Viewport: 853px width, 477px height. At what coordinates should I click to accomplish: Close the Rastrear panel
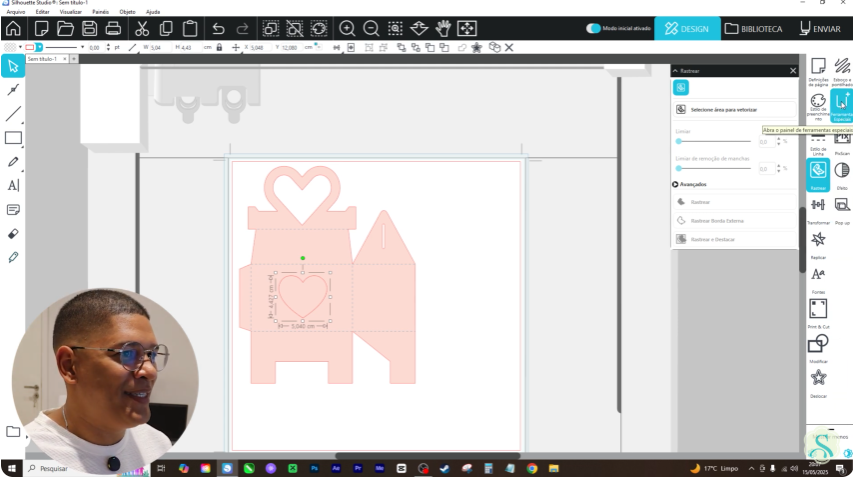(793, 71)
